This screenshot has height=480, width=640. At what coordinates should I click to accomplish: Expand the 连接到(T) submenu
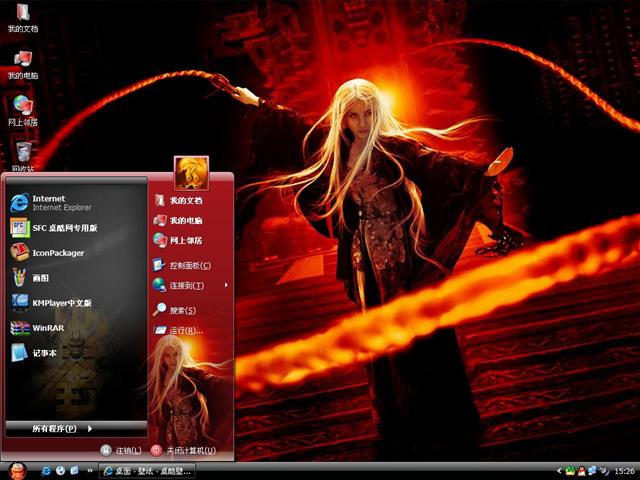pyautogui.click(x=186, y=285)
